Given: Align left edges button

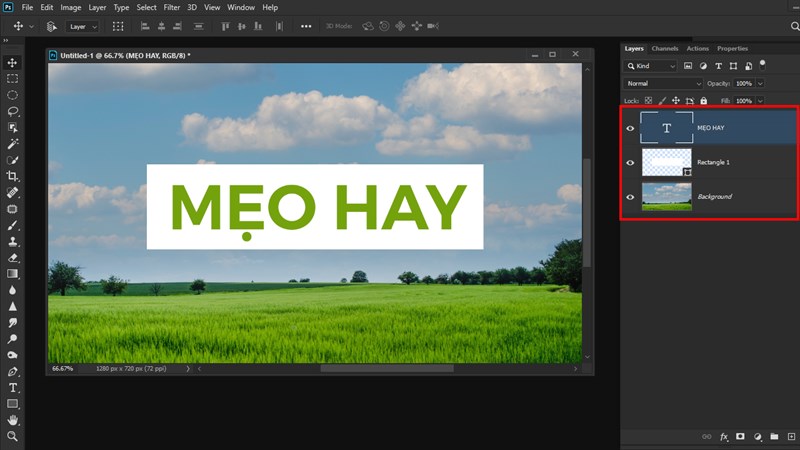Looking at the screenshot, I should 145,26.
